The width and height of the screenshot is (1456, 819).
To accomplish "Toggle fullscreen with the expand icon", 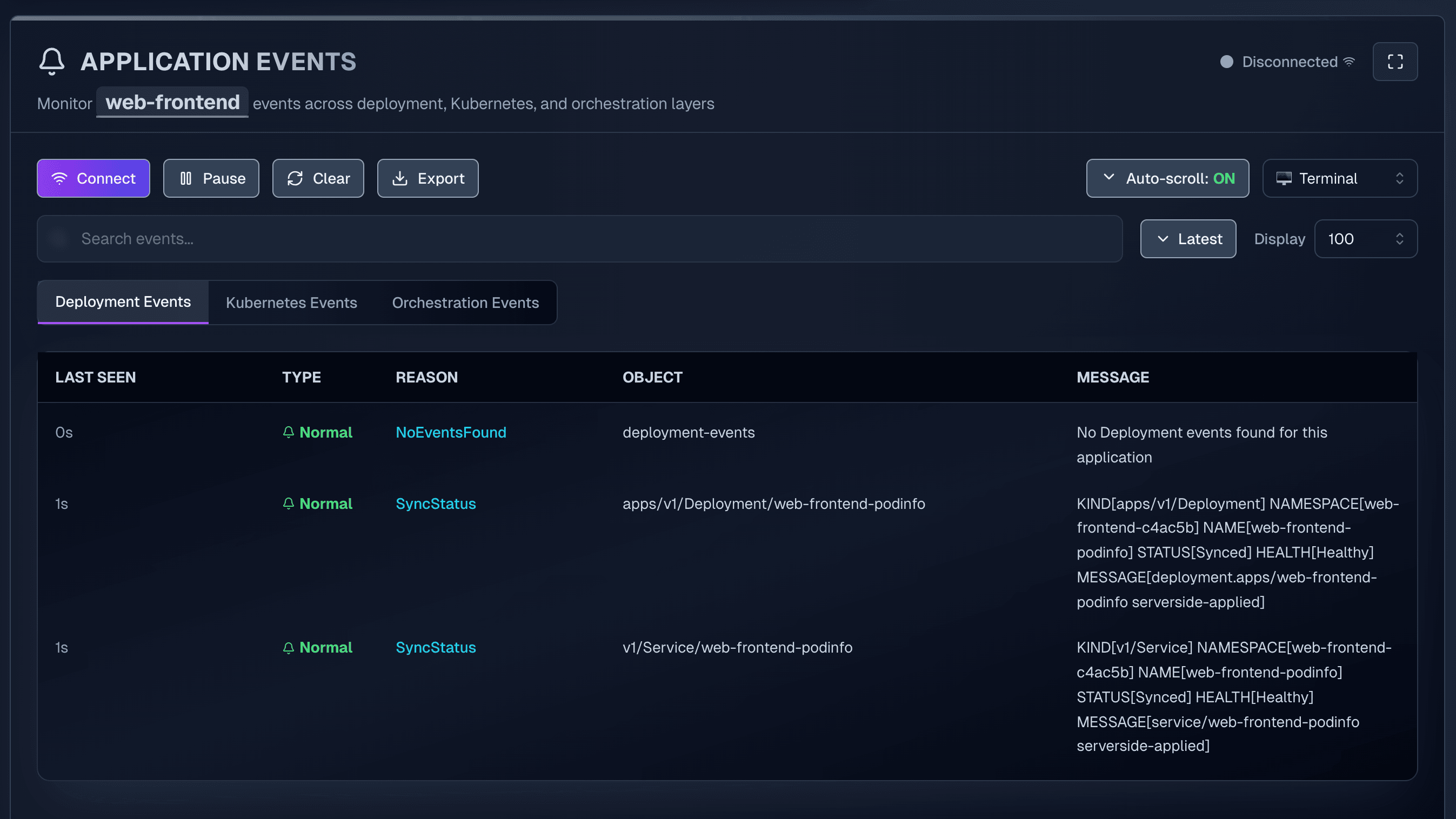I will tap(1395, 62).
